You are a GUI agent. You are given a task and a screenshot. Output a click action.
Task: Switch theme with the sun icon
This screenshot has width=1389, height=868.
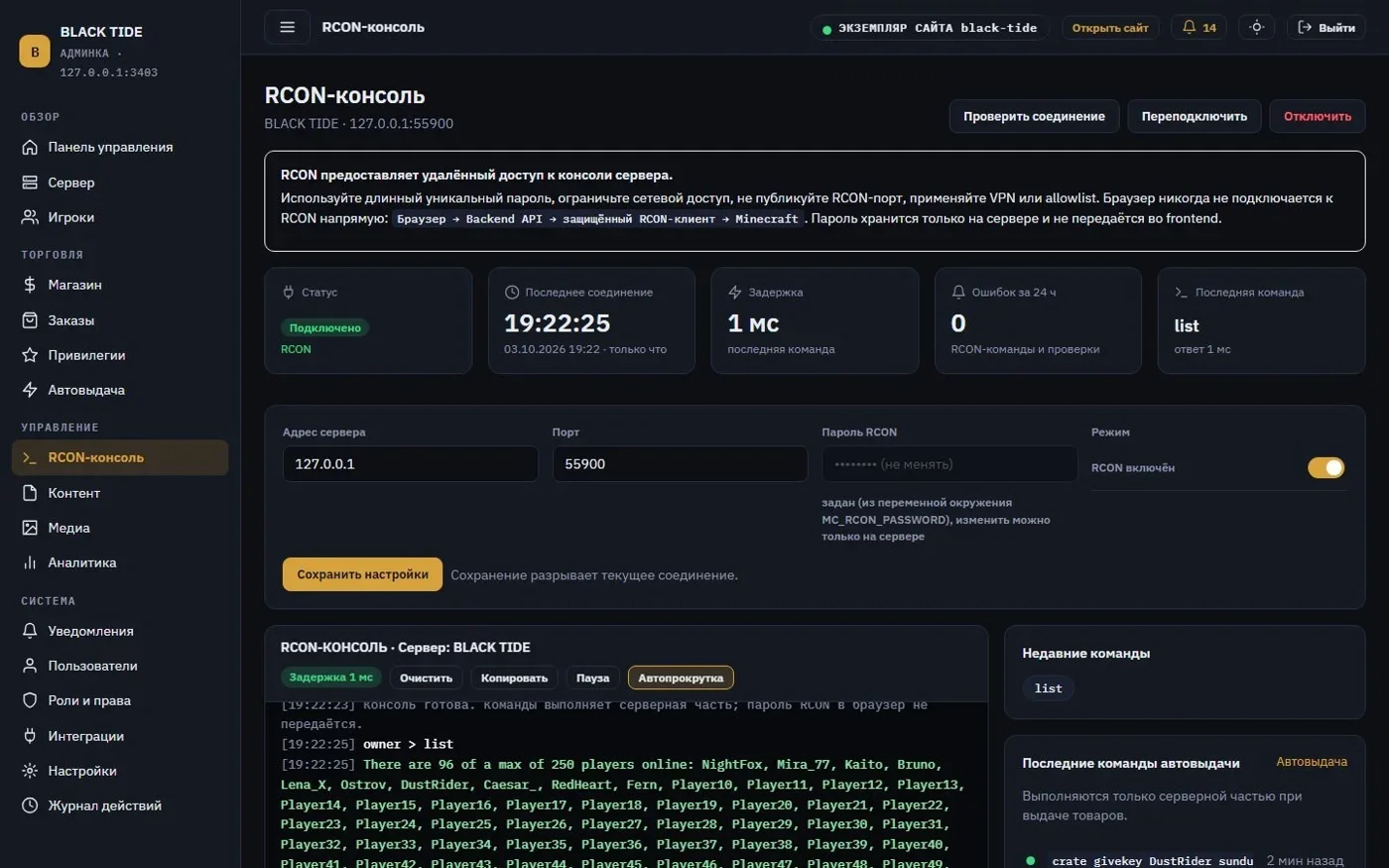click(1256, 28)
